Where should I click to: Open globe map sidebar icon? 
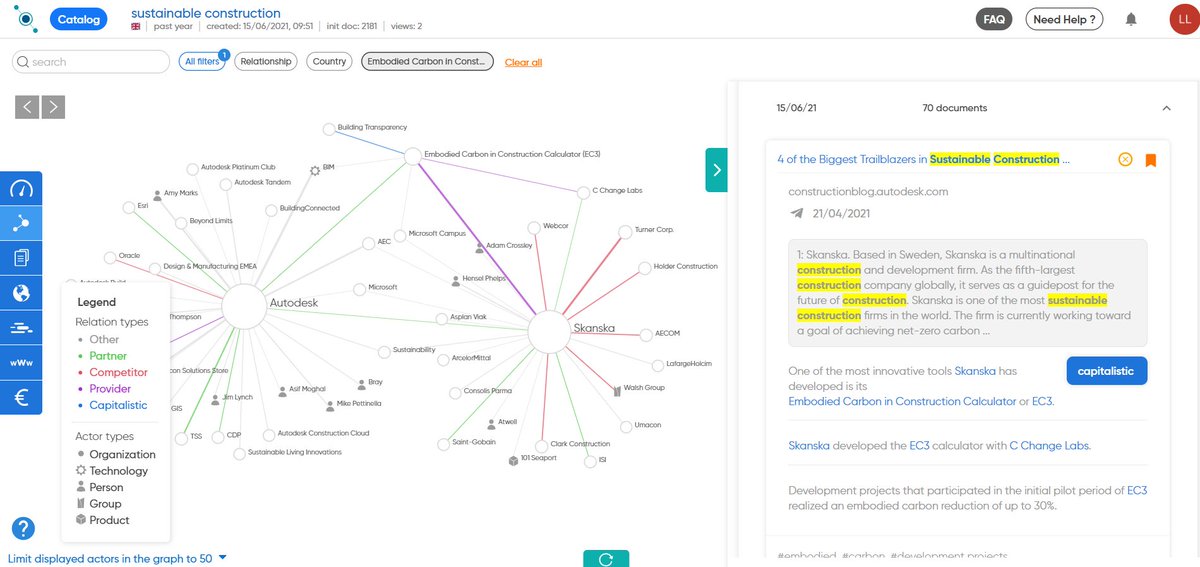click(21, 294)
